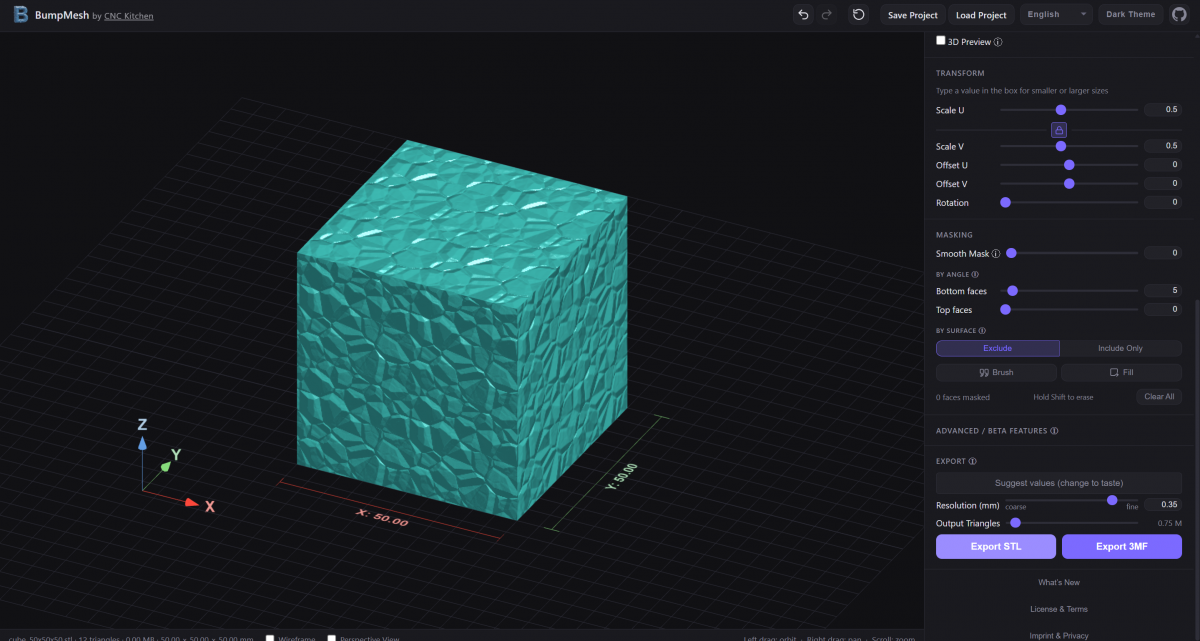Image resolution: width=1200 pixels, height=641 pixels.
Task: Open the Imprint & Privacy link
Action: (1059, 635)
